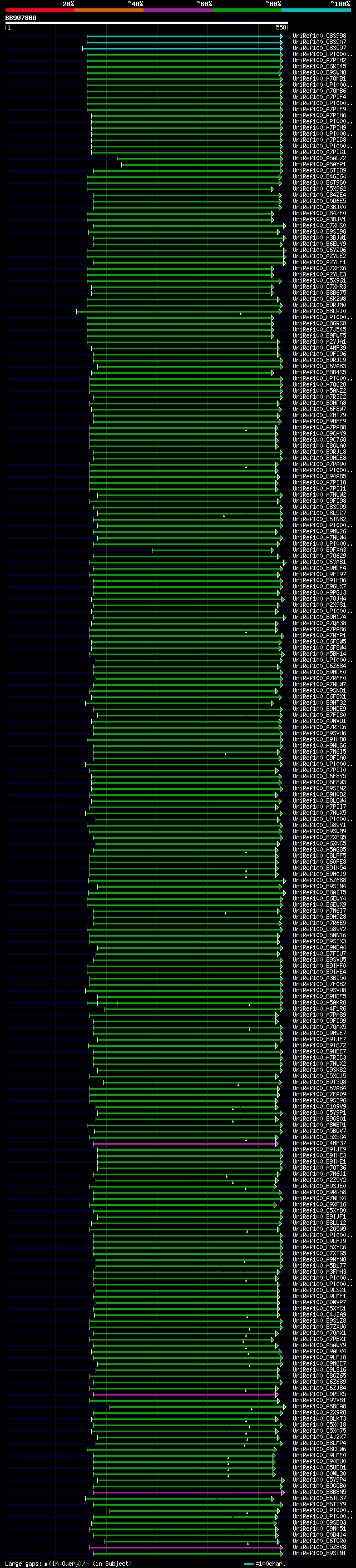Click the magenta alignment bar of C4MF37
The width and height of the screenshot is (356, 1568).
point(186,1143)
